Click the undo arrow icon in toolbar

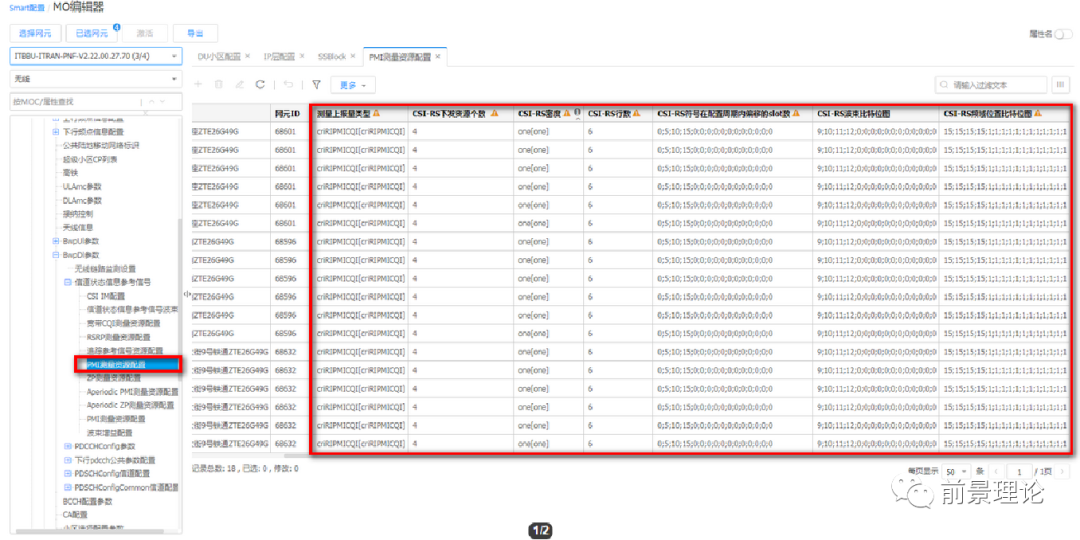[288, 85]
